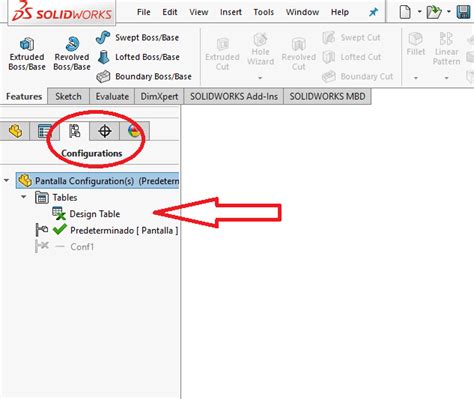Choose the Swept Boss/Base tool

137,37
